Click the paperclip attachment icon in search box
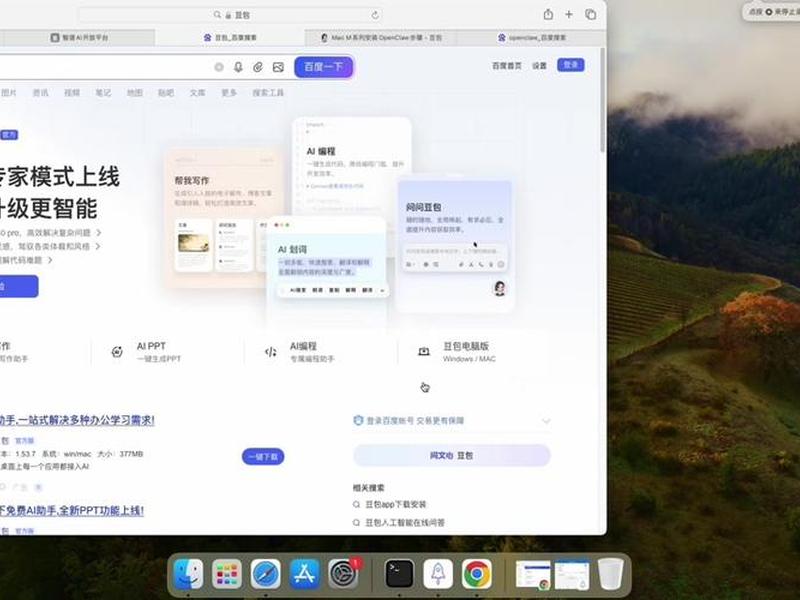Image resolution: width=800 pixels, height=600 pixels. (258, 67)
